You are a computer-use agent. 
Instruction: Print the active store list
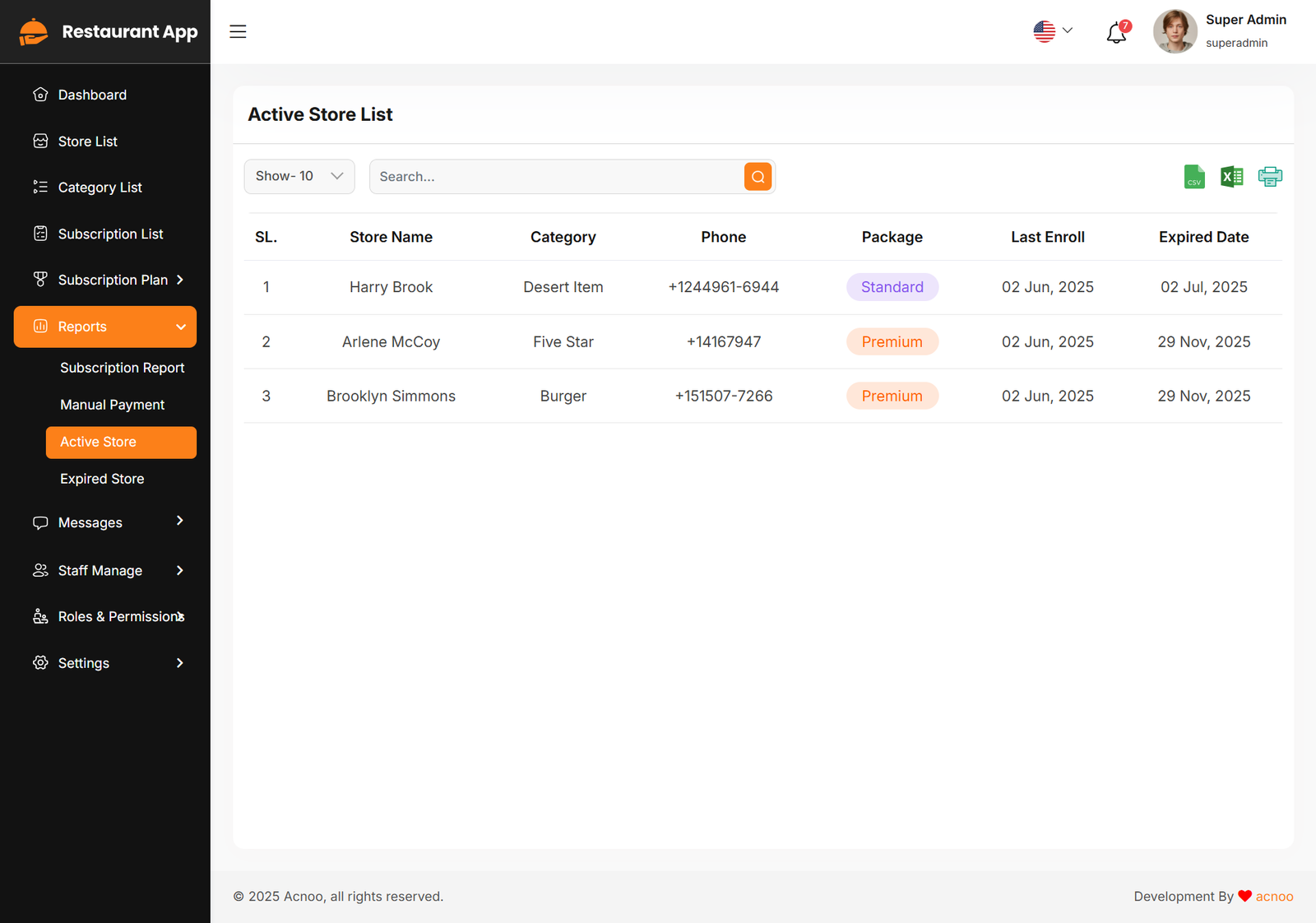[1269, 177]
